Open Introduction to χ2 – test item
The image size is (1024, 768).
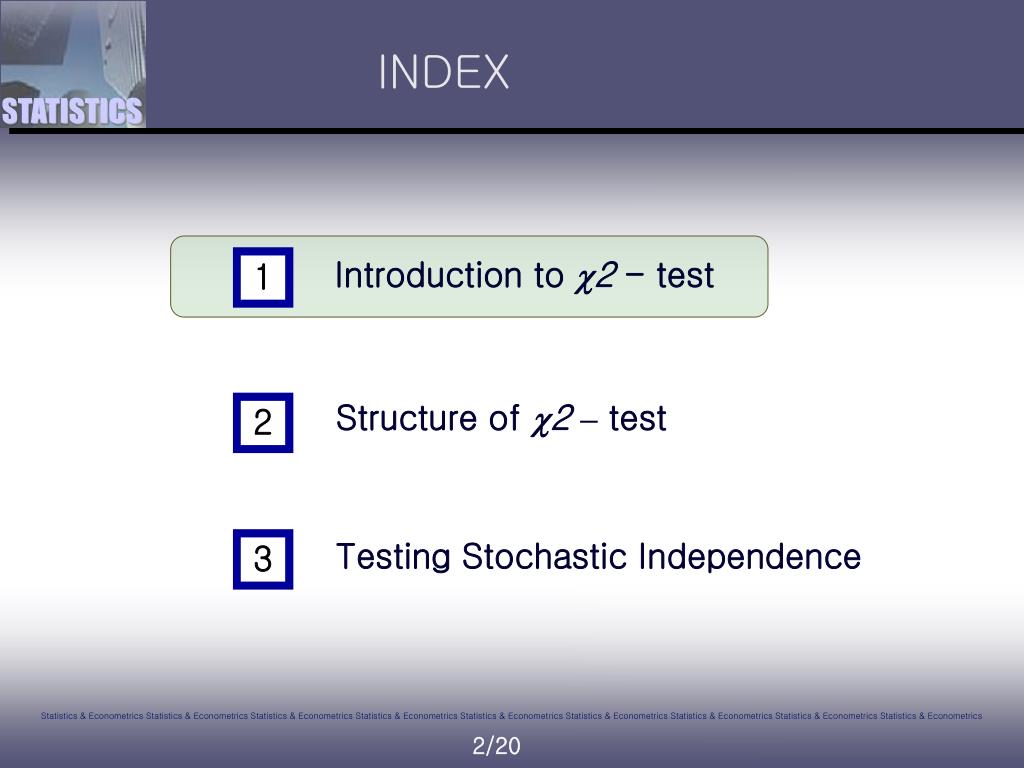tap(524, 276)
